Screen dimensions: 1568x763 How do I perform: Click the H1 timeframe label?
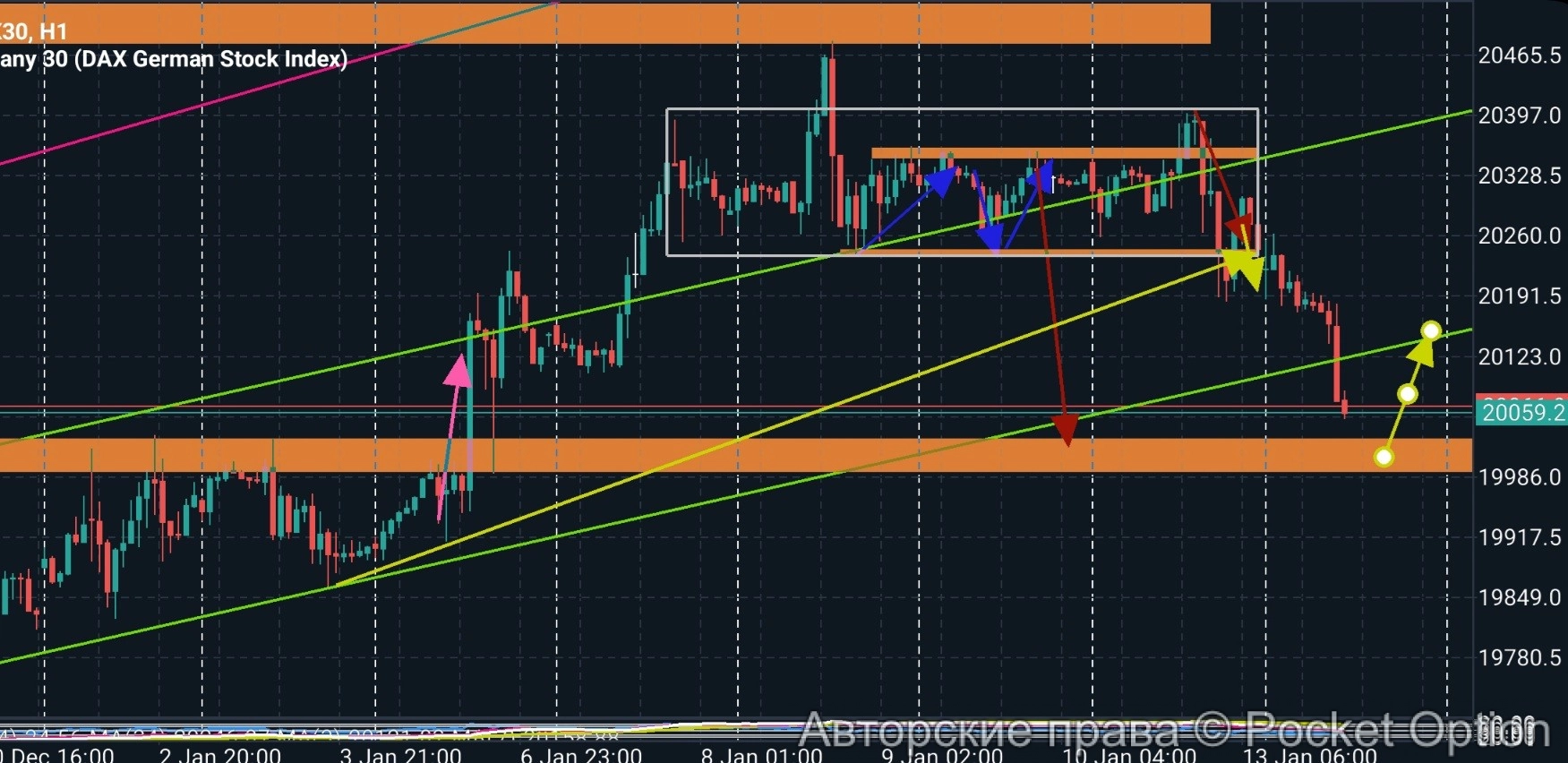coord(52,32)
